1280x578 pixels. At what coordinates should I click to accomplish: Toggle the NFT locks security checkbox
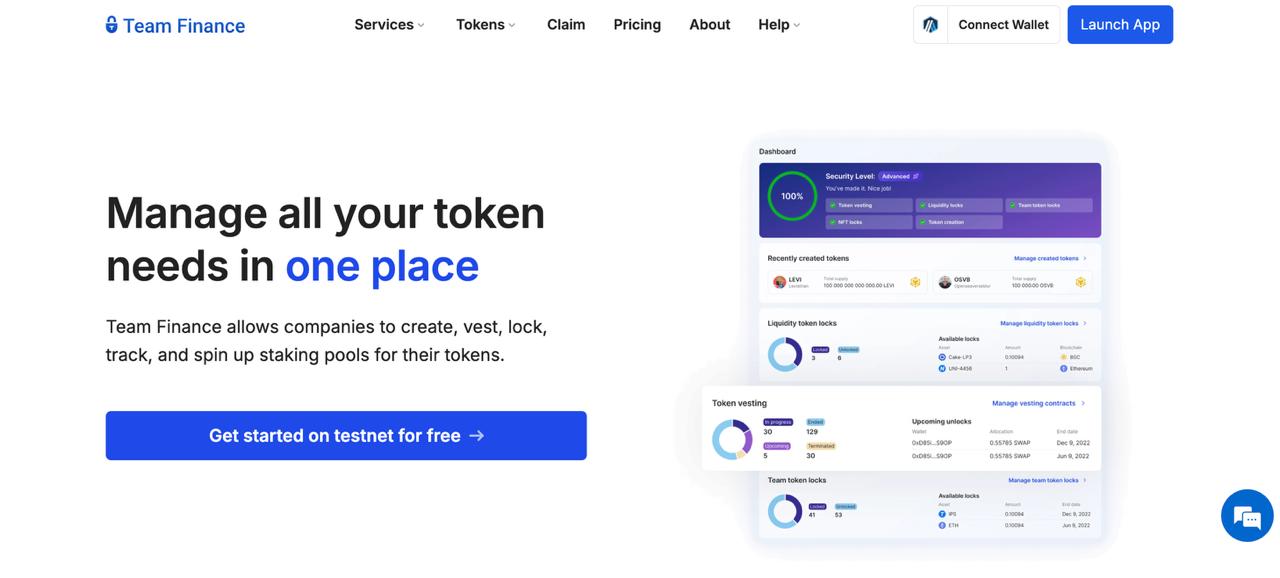pos(831,222)
